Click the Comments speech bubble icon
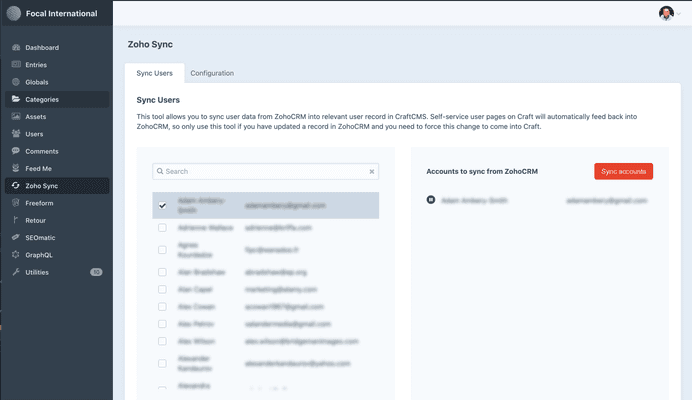 16,151
